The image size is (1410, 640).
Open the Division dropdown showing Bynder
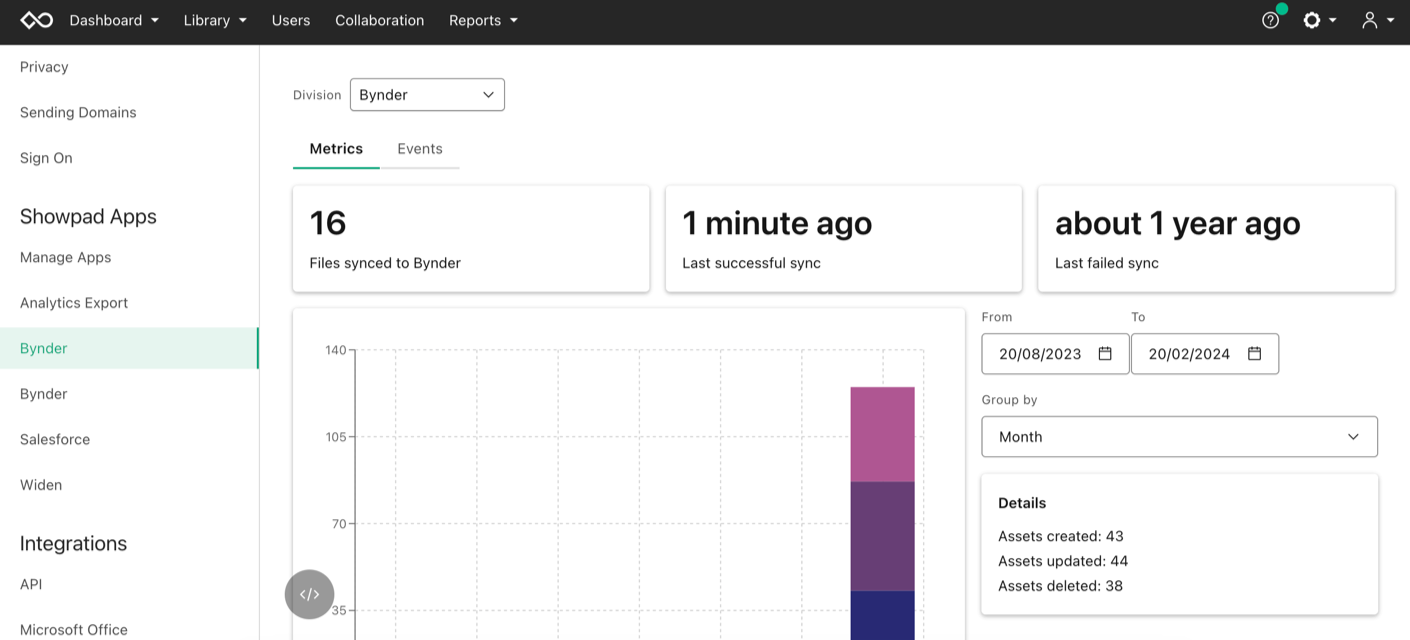pyautogui.click(x=427, y=95)
